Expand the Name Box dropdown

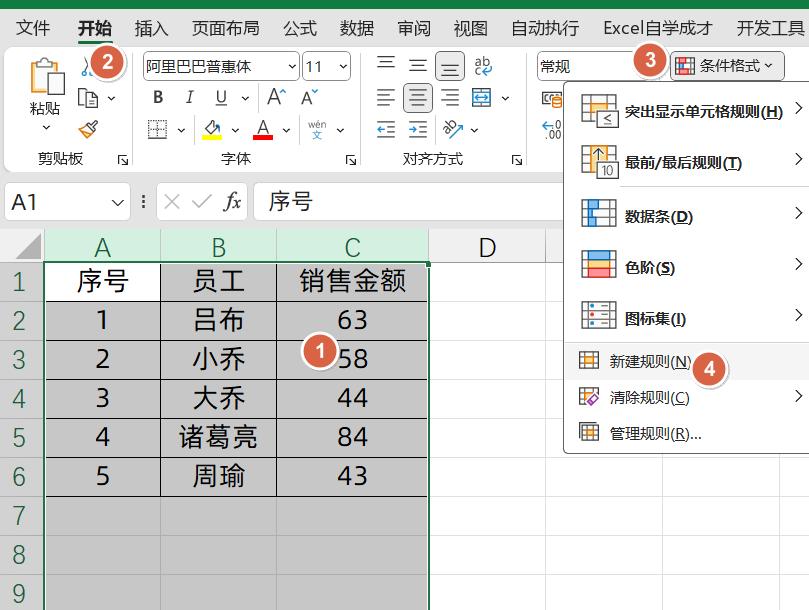pyautogui.click(x=118, y=202)
